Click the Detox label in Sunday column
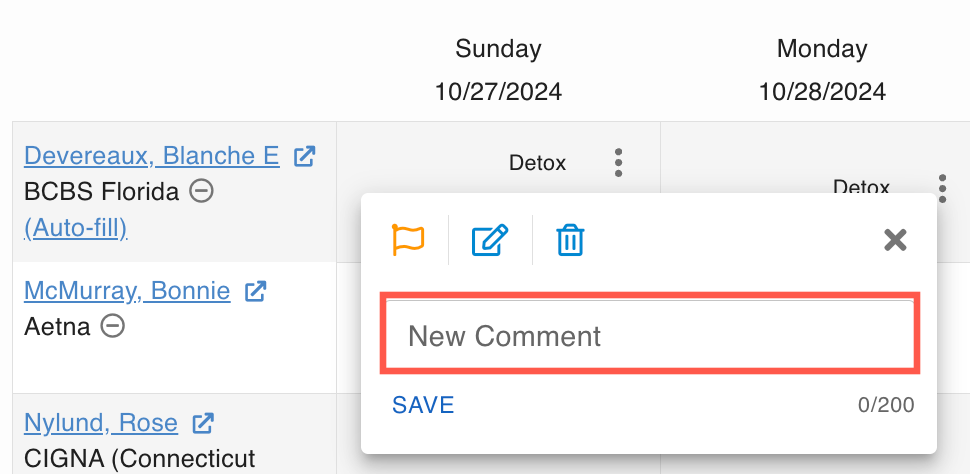 coord(537,162)
